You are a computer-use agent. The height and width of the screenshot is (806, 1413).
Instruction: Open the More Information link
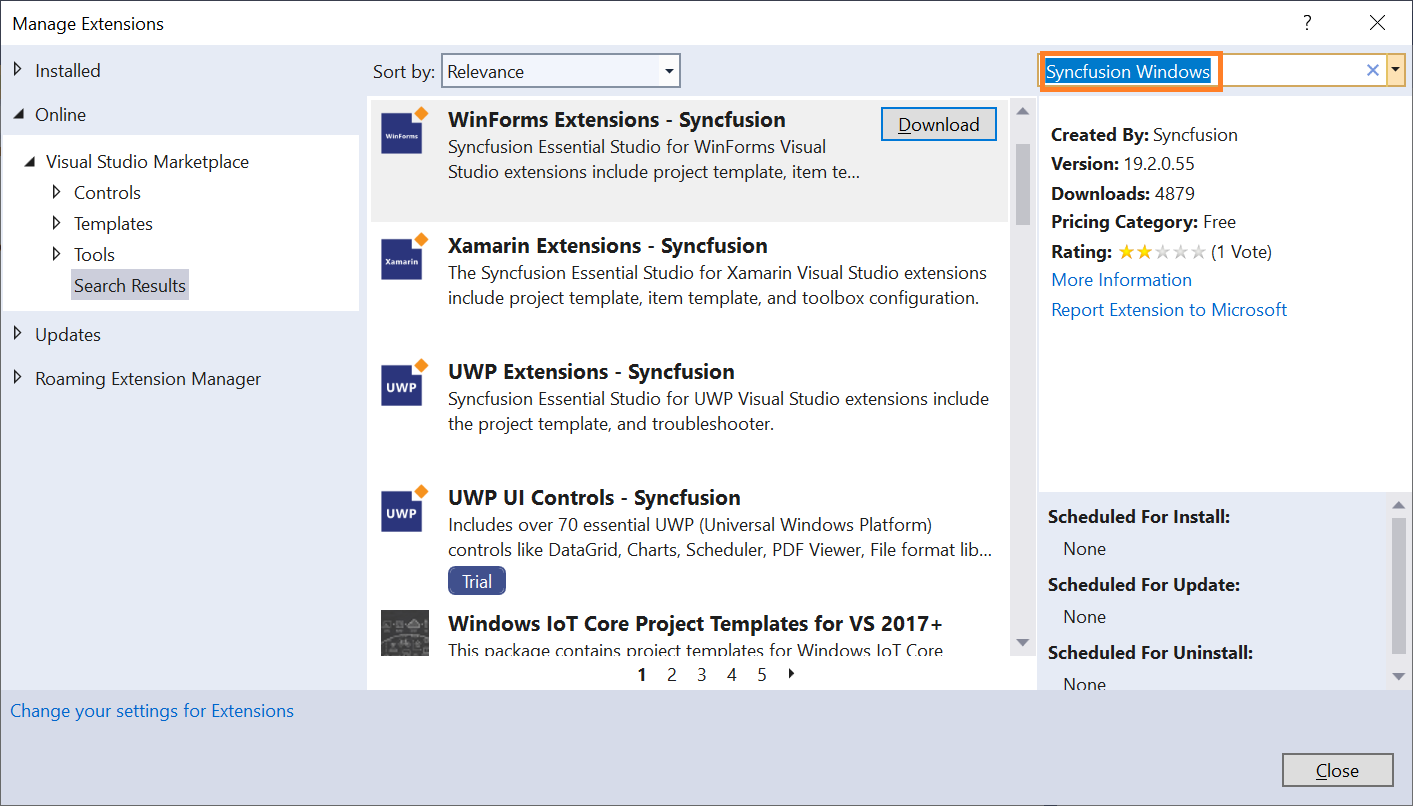pyautogui.click(x=1121, y=279)
